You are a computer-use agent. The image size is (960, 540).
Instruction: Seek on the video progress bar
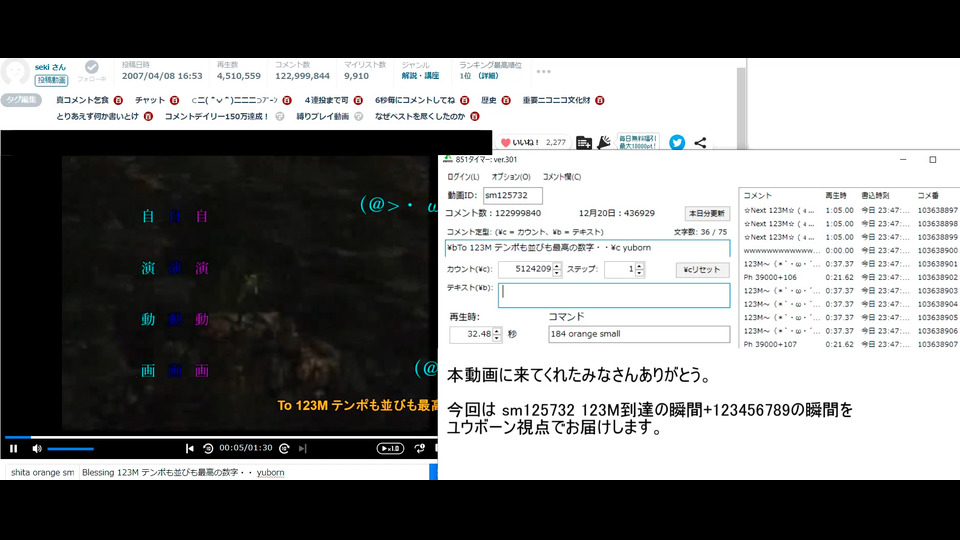tap(220, 437)
